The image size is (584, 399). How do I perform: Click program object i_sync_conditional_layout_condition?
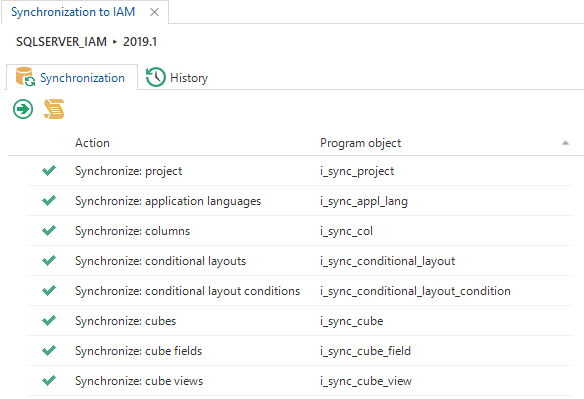pos(415,291)
